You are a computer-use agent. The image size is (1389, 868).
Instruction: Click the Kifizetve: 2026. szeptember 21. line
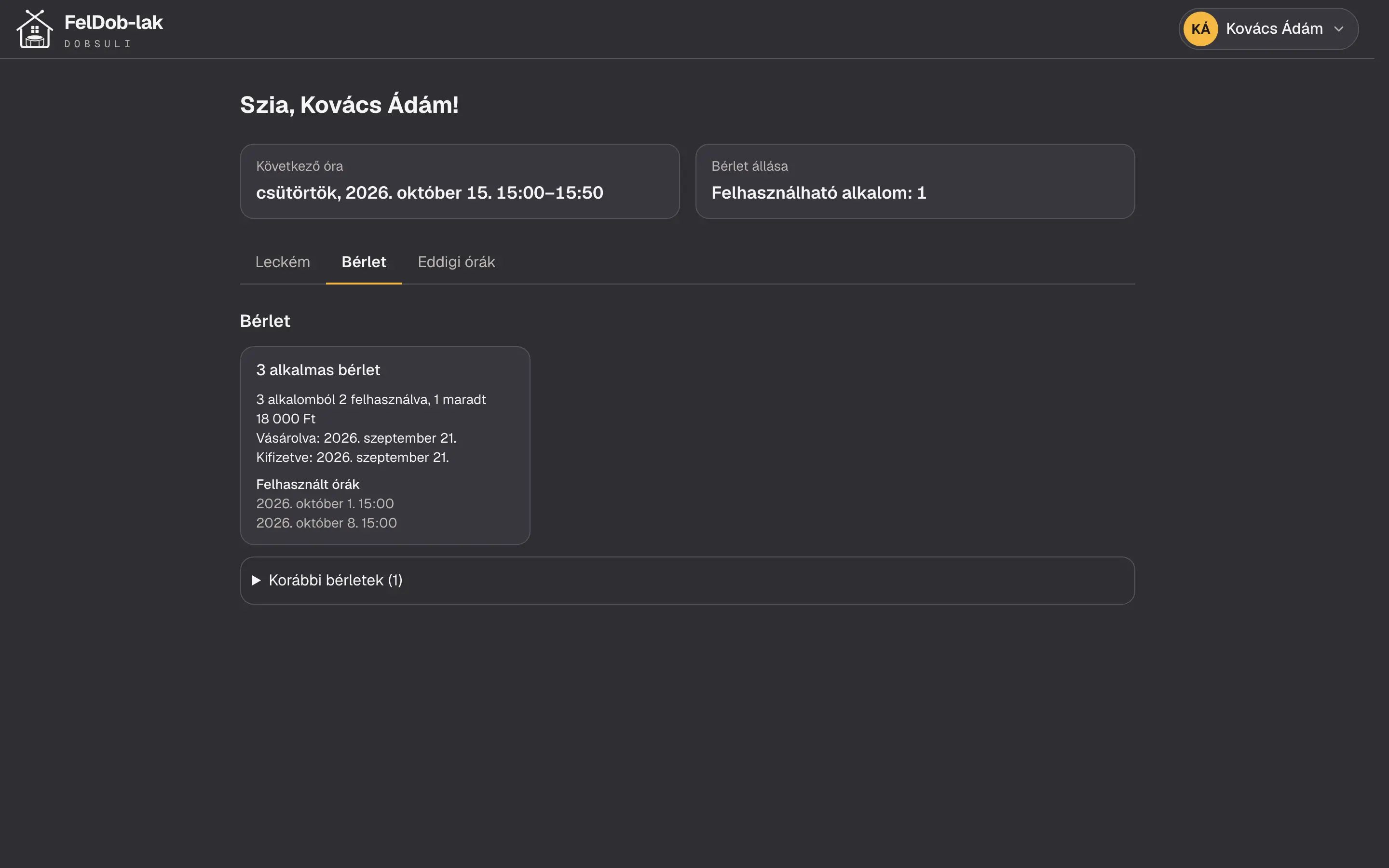(353, 458)
